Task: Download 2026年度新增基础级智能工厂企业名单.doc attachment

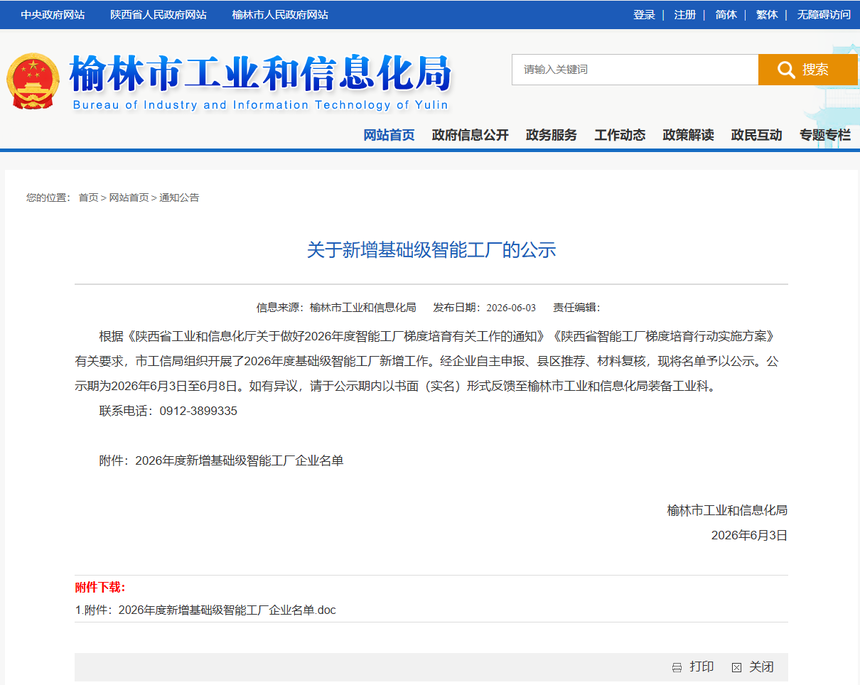Action: (206, 610)
